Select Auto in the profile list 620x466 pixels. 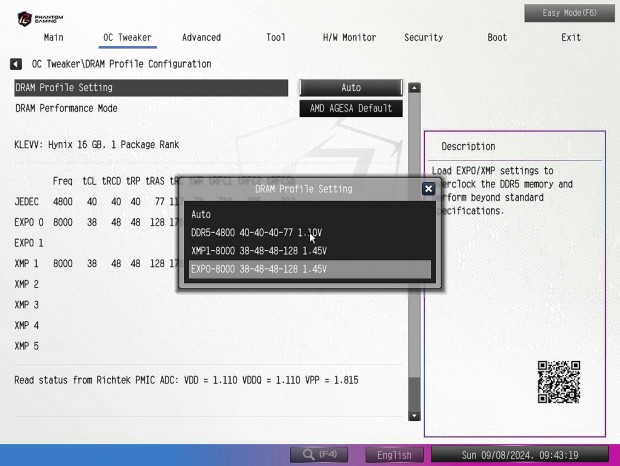pos(201,214)
